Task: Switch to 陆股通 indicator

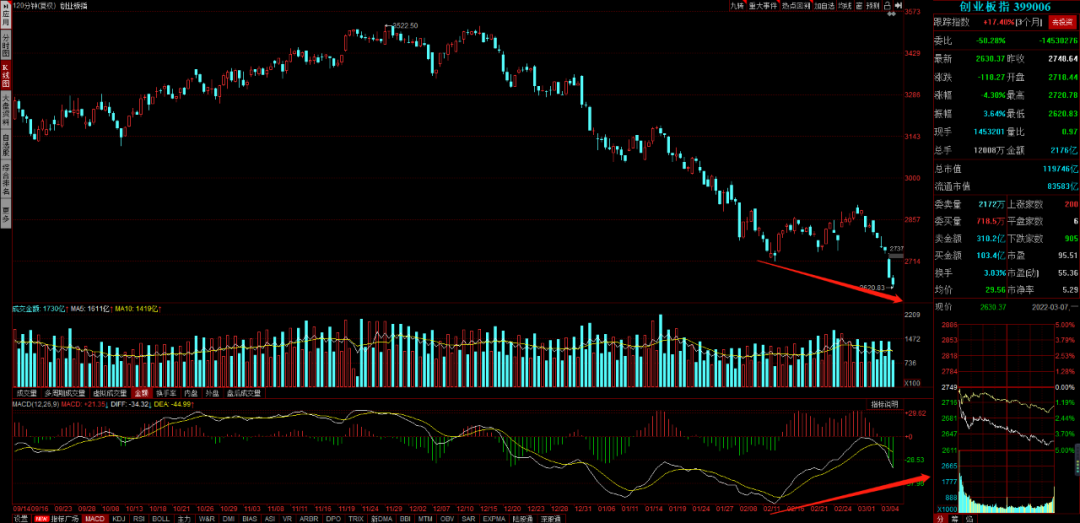Action: click(x=523, y=518)
